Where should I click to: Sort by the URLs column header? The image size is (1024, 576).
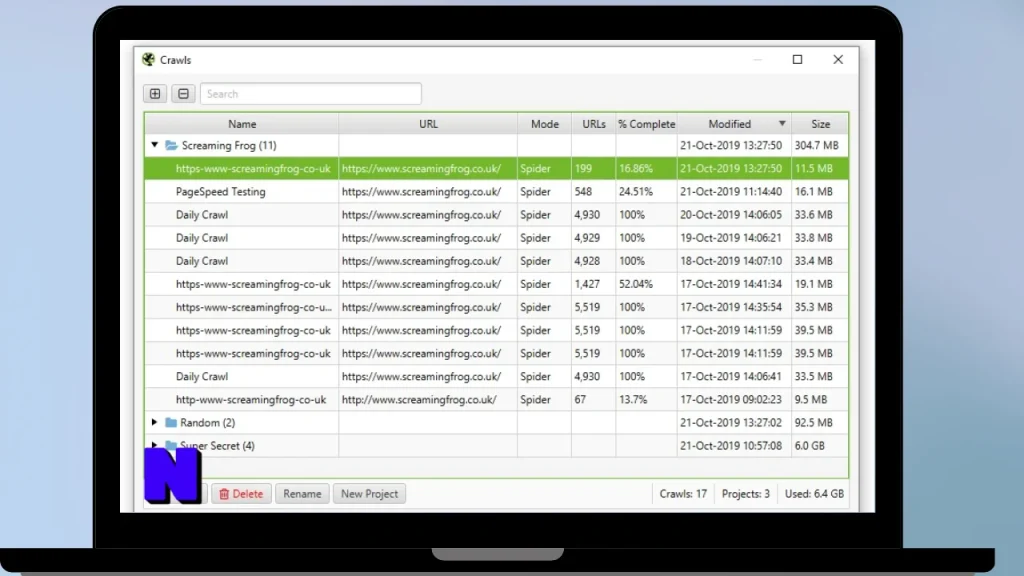594,123
